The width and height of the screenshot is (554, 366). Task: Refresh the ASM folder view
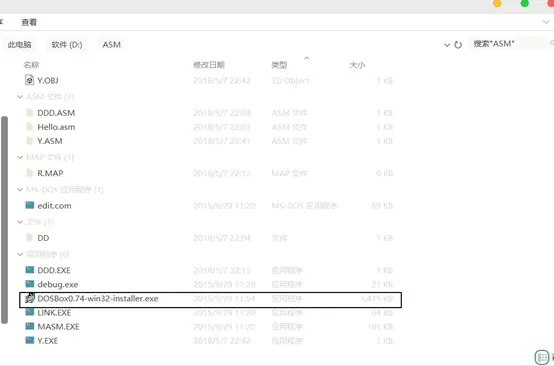458,45
